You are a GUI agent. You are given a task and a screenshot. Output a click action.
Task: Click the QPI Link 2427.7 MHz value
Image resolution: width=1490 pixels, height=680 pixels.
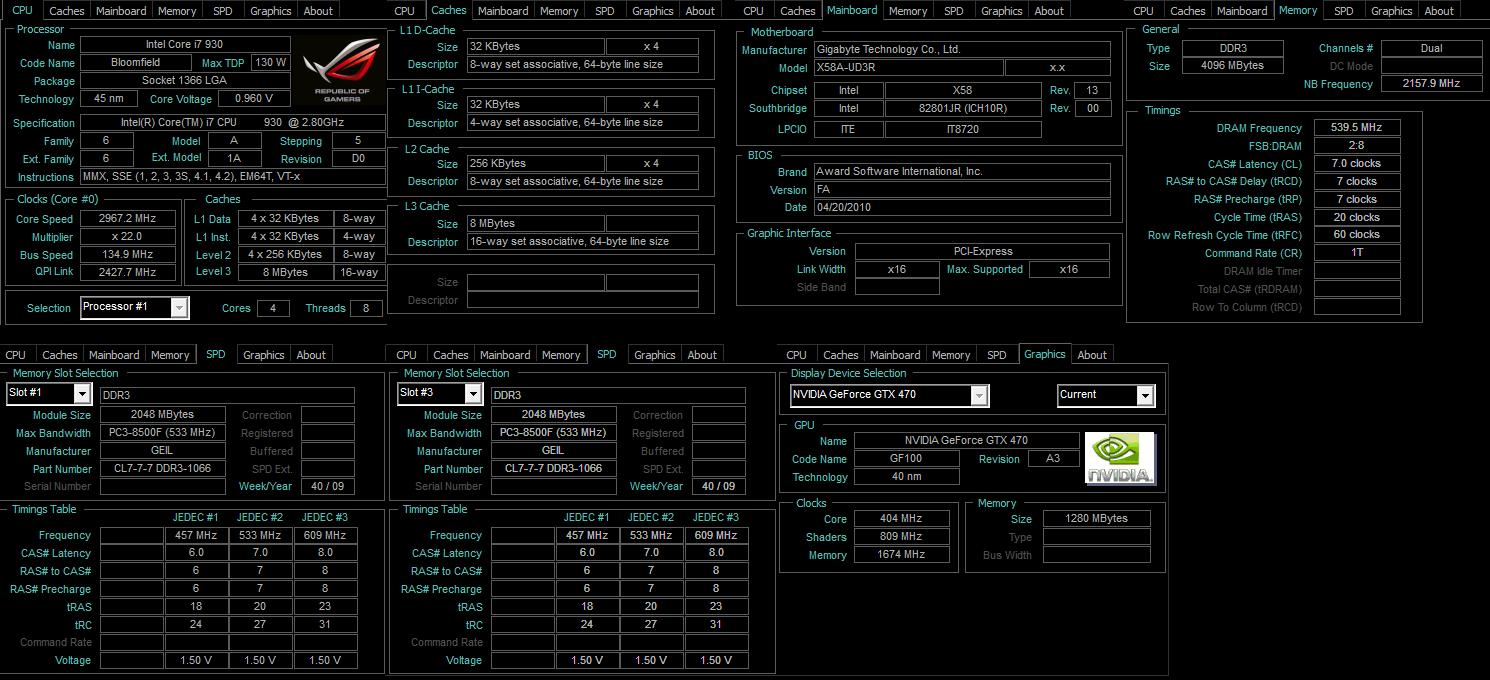pyautogui.click(x=128, y=272)
